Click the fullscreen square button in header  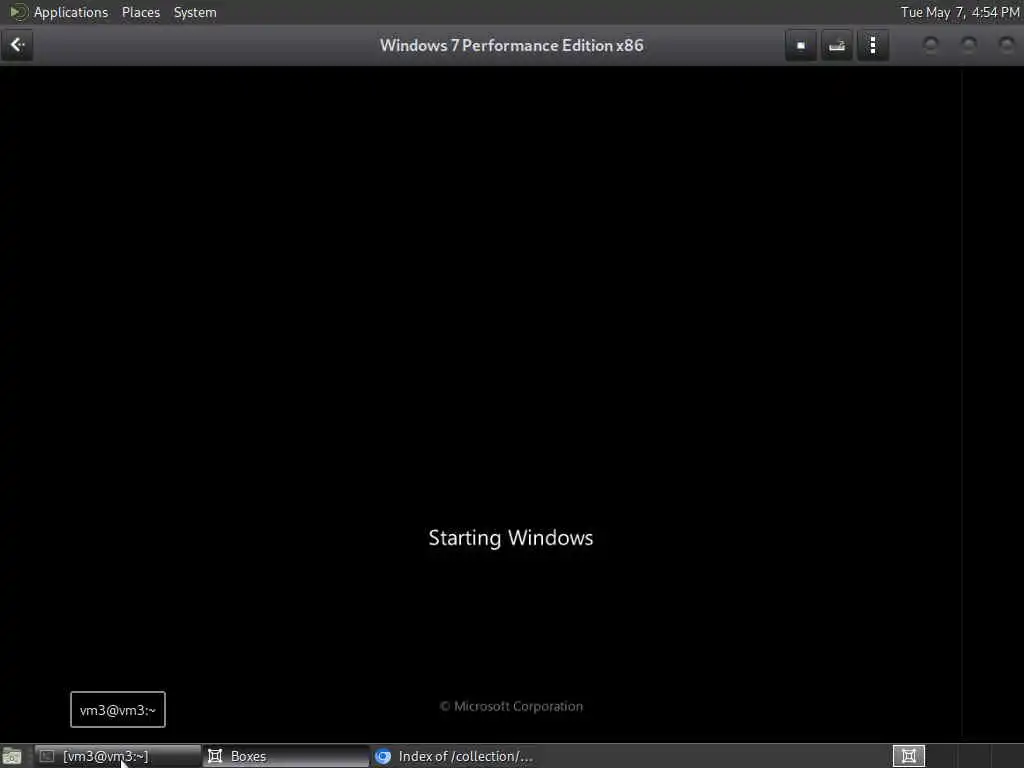coord(801,46)
